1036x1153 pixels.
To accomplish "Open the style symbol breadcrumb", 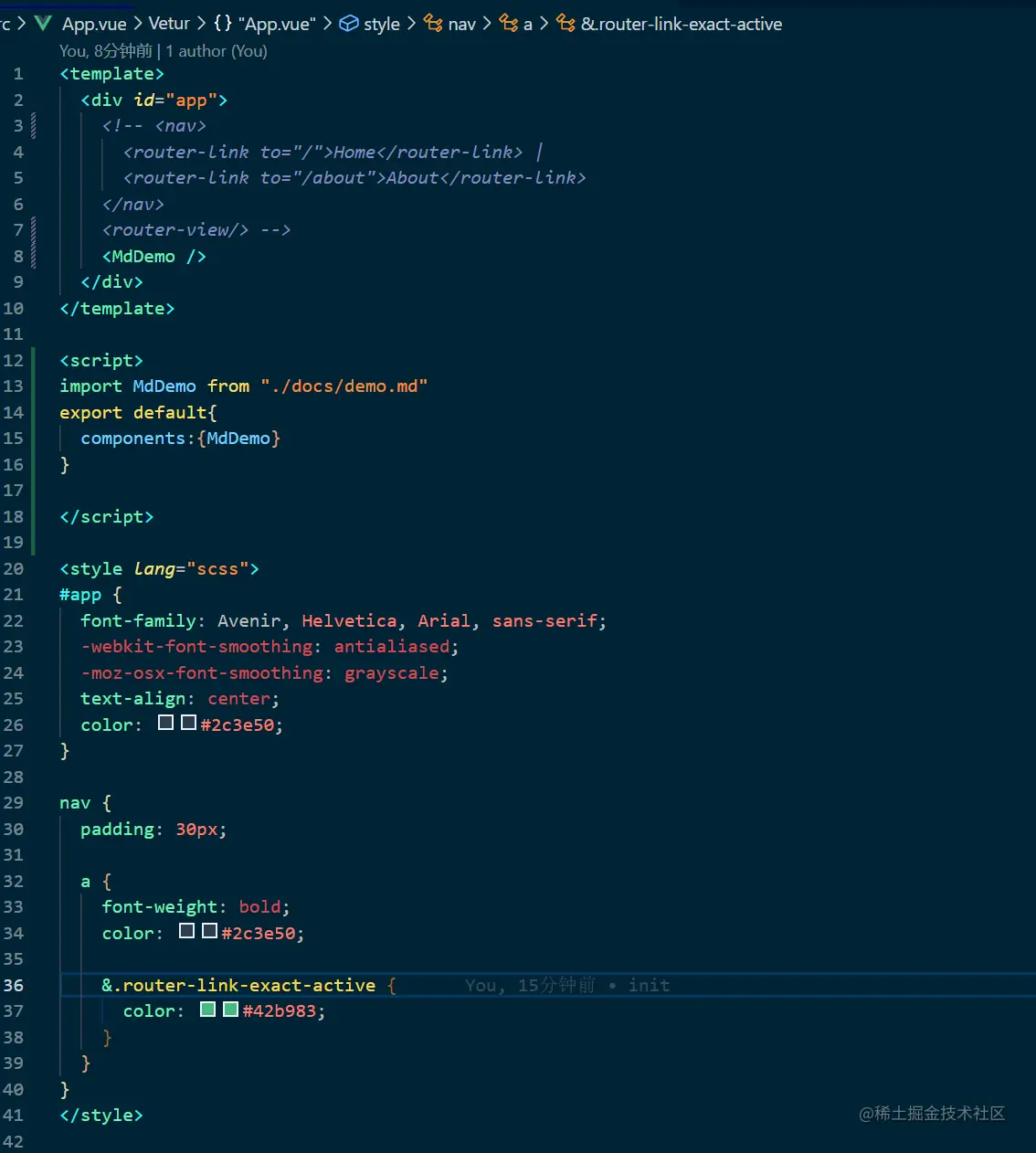I will click(x=370, y=24).
